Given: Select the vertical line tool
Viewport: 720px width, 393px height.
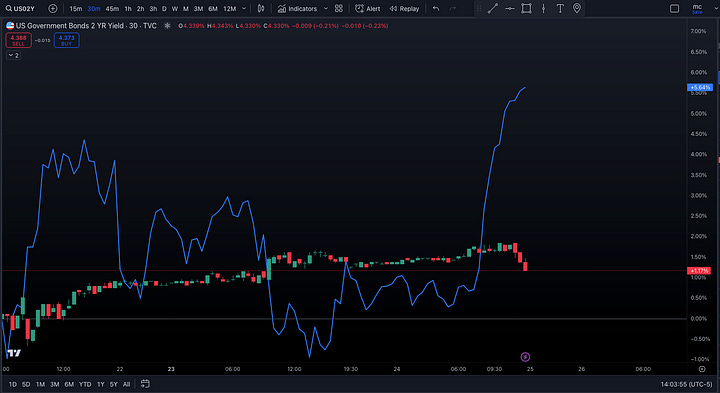Looking at the screenshot, I should coord(543,8).
